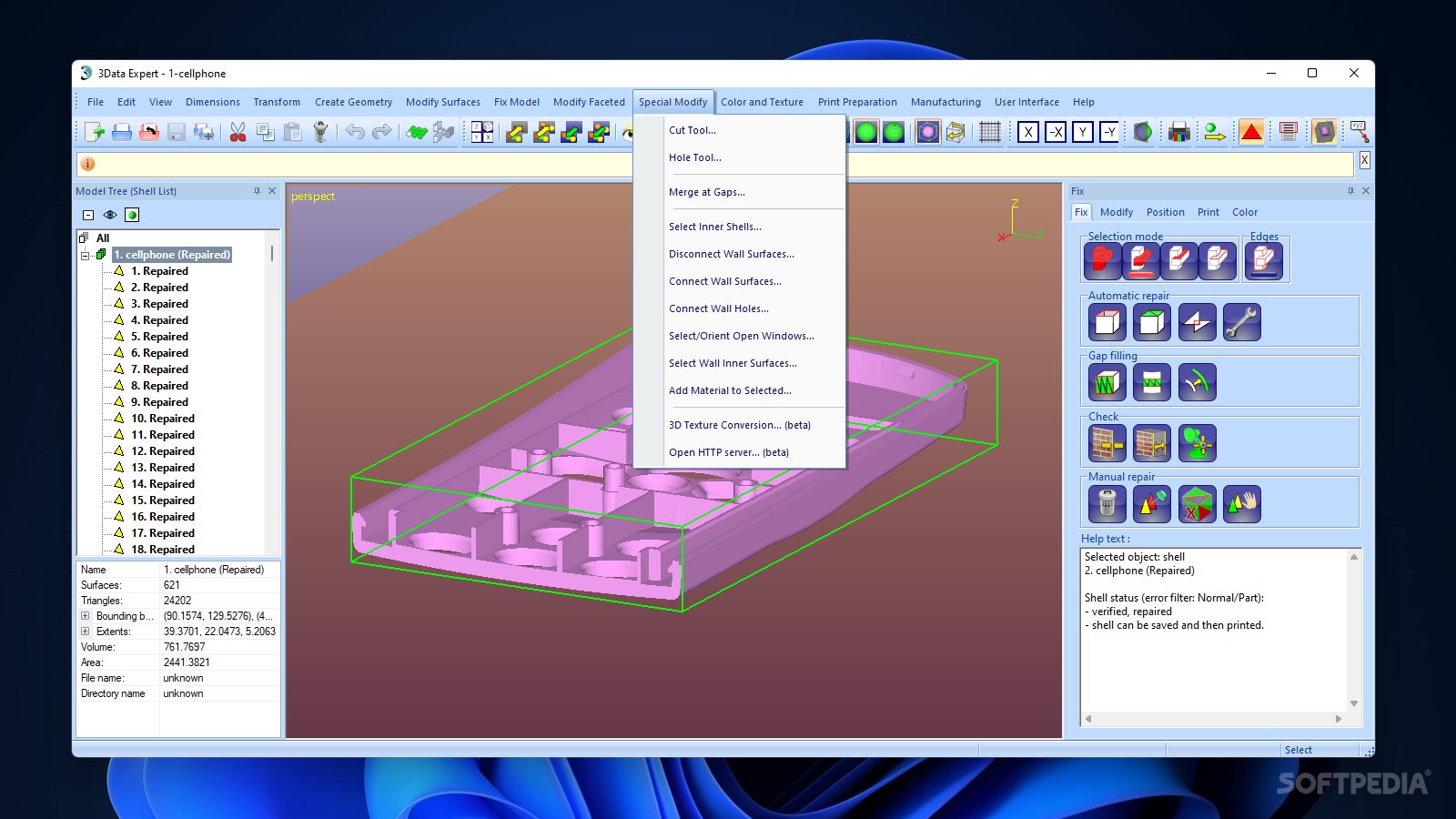Click the green-topped cube repair icon
Screen dimensions: 1456x819
click(1152, 322)
